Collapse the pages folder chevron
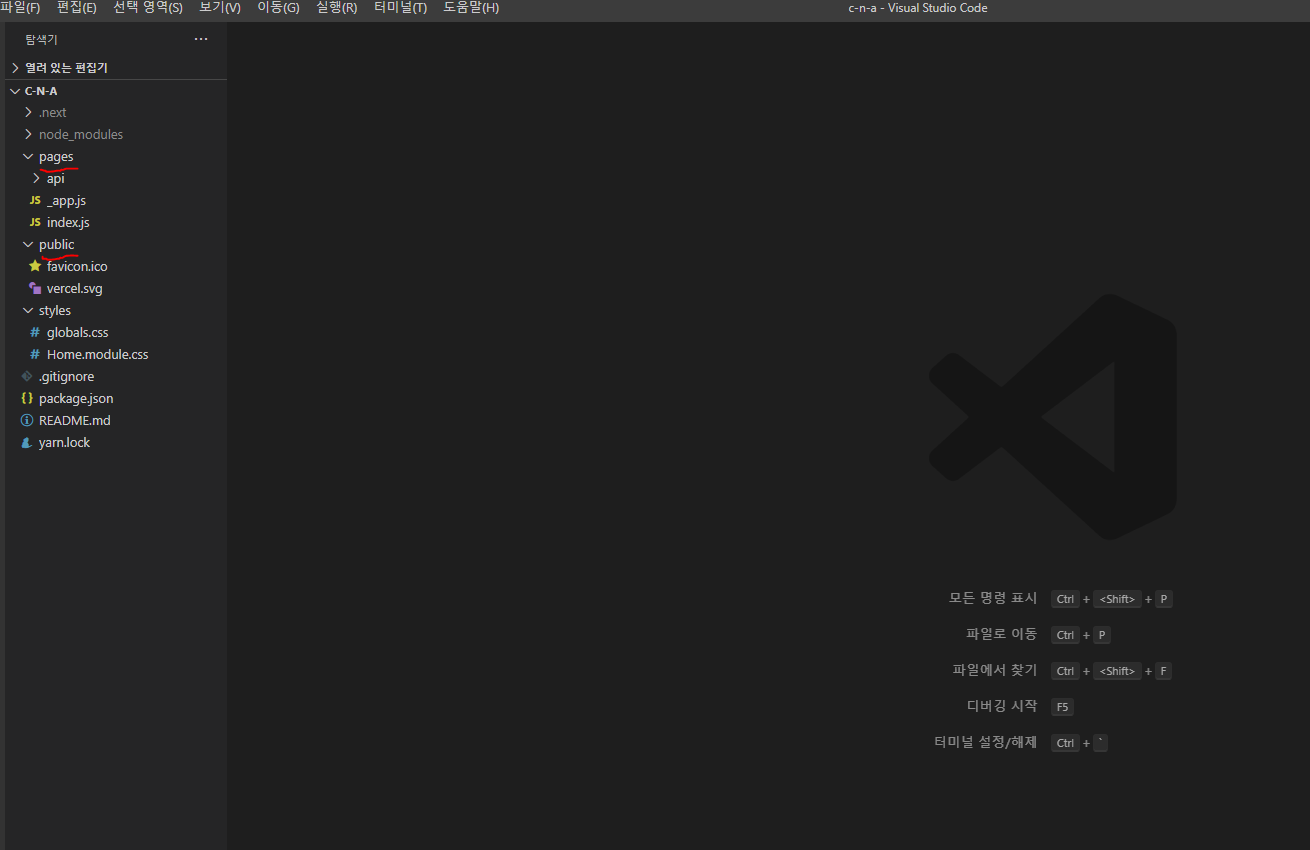Screen dimensions: 1310x850 pyautogui.click(x=28, y=156)
